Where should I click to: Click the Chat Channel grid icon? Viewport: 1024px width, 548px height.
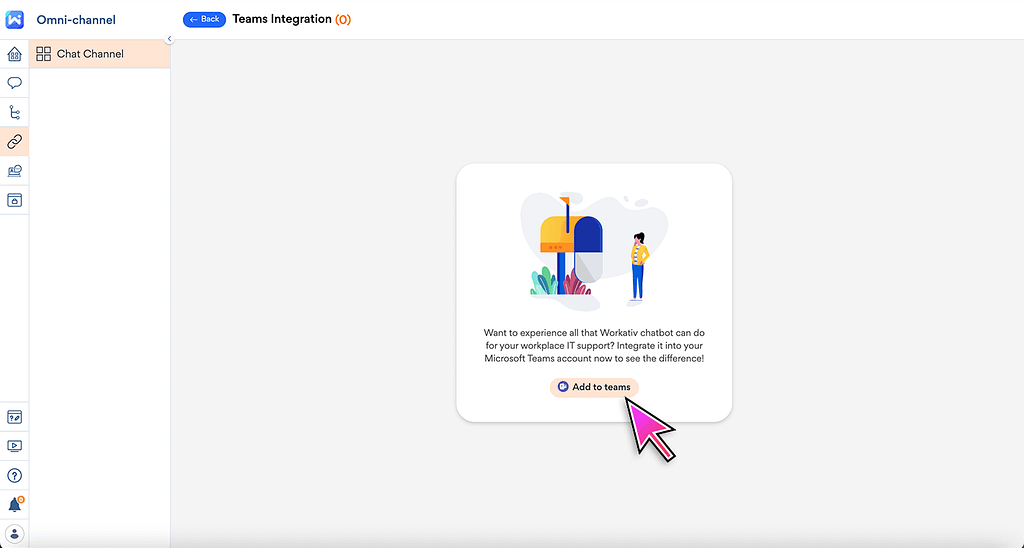click(44, 54)
